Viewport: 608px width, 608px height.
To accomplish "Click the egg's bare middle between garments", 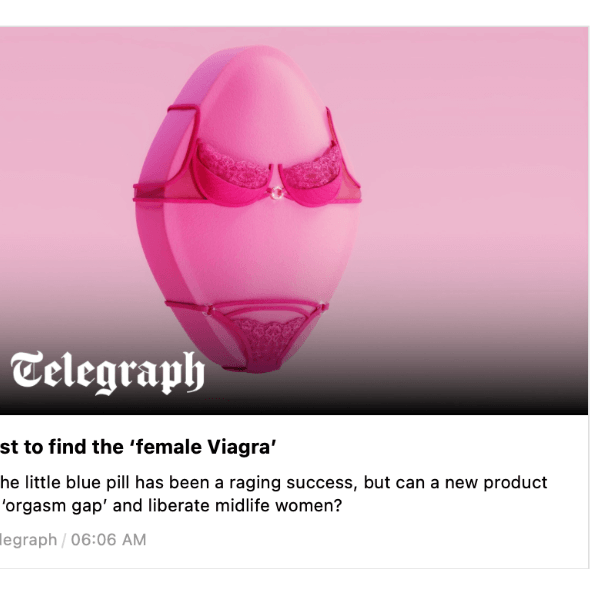I will tap(250, 250).
